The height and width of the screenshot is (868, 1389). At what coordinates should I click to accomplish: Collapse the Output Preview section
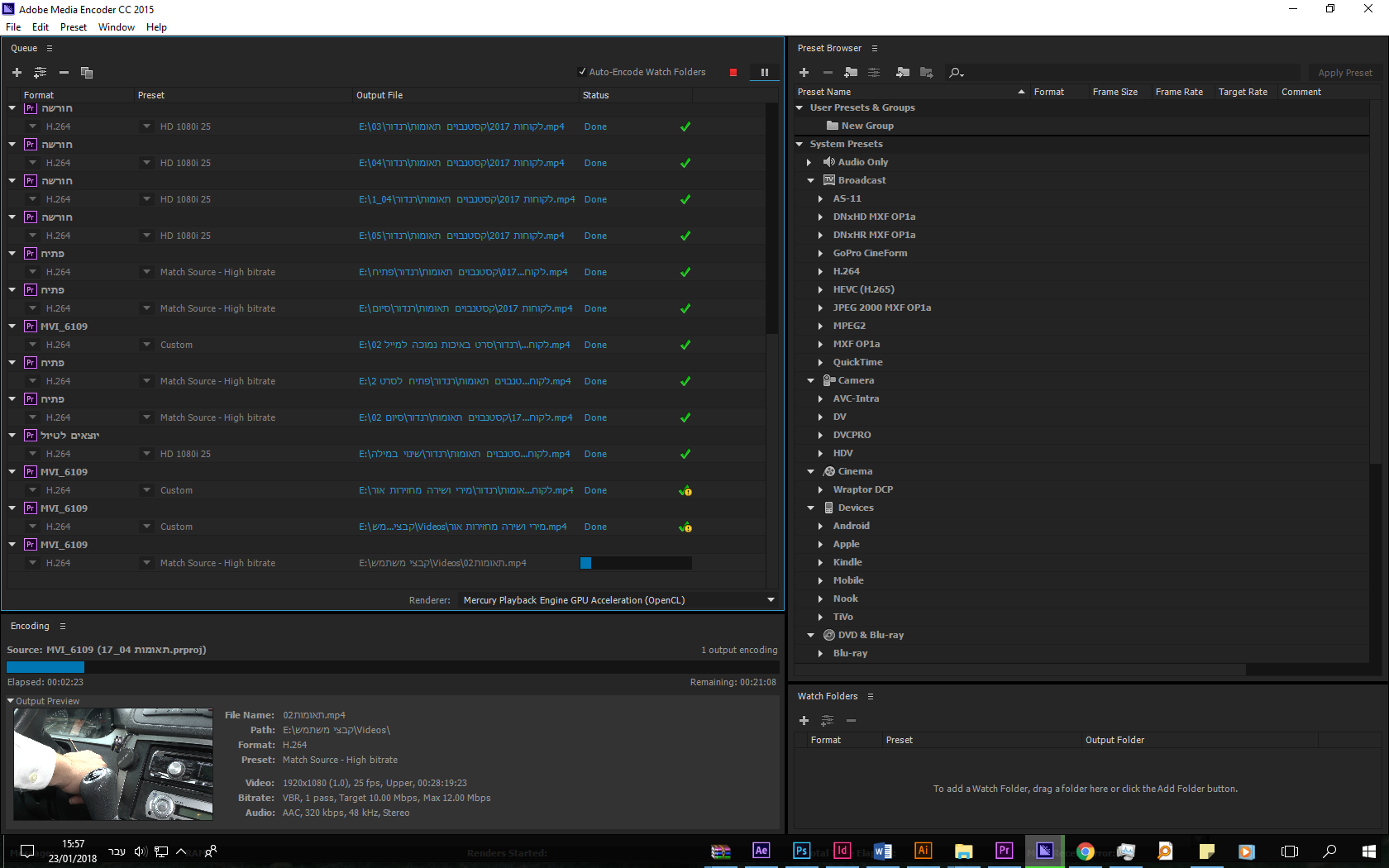point(11,701)
